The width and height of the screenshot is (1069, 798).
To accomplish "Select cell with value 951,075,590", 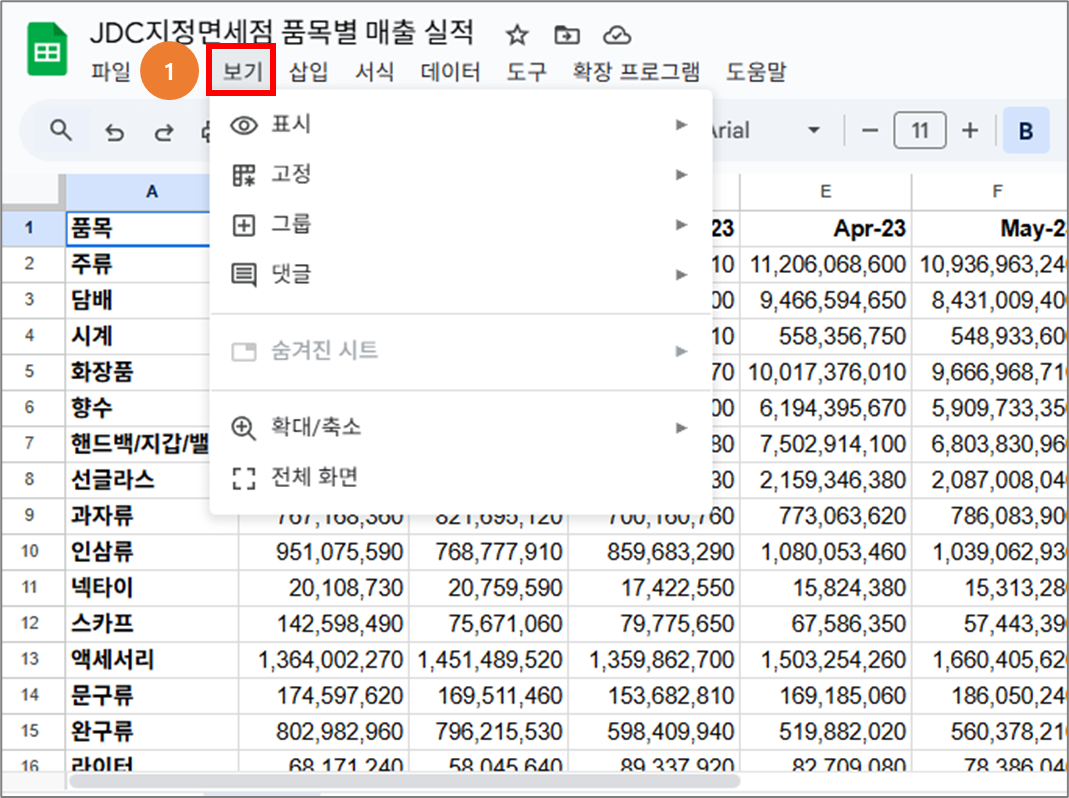I will (324, 552).
